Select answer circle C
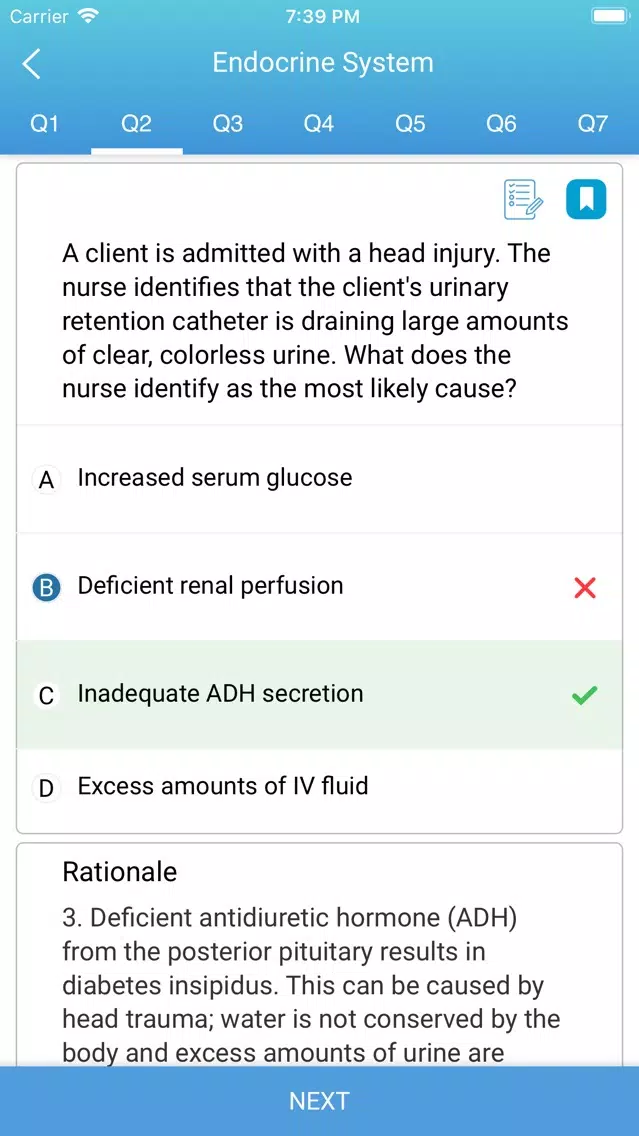This screenshot has width=639, height=1136. 46,696
